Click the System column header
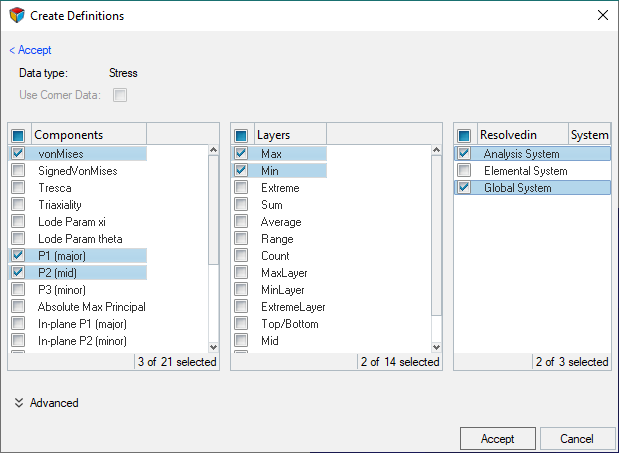 pyautogui.click(x=589, y=135)
